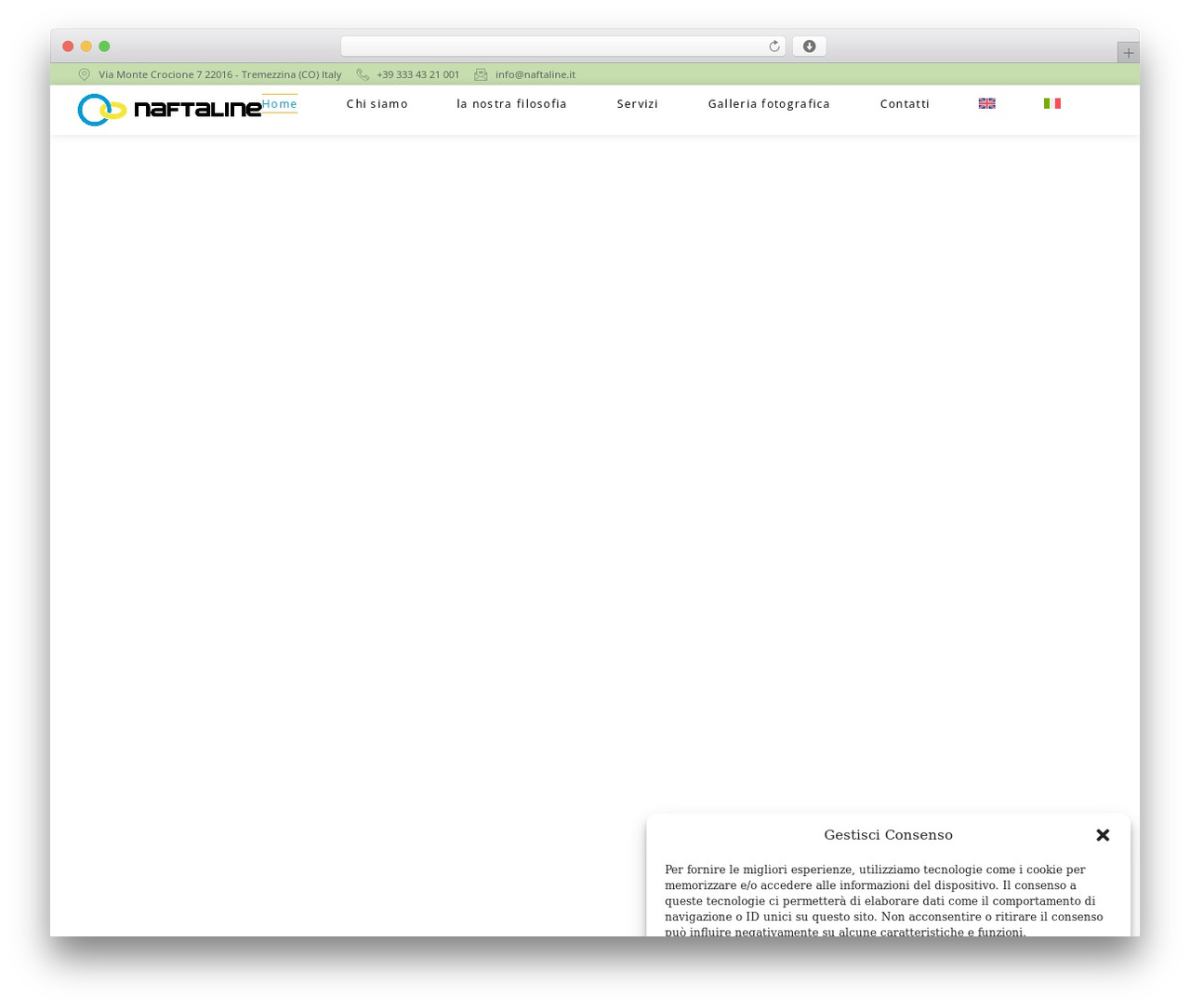Image resolution: width=1190 pixels, height=1008 pixels.
Task: Minimize the browser window with yellow button
Action: (86, 46)
